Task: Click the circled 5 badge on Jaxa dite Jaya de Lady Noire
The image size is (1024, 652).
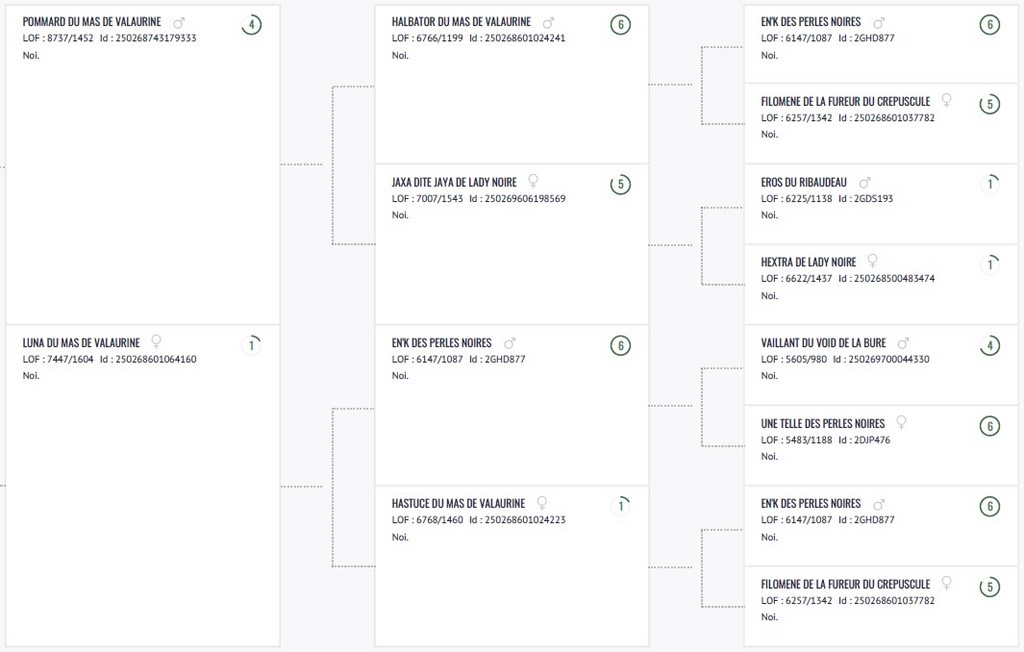Action: (620, 185)
